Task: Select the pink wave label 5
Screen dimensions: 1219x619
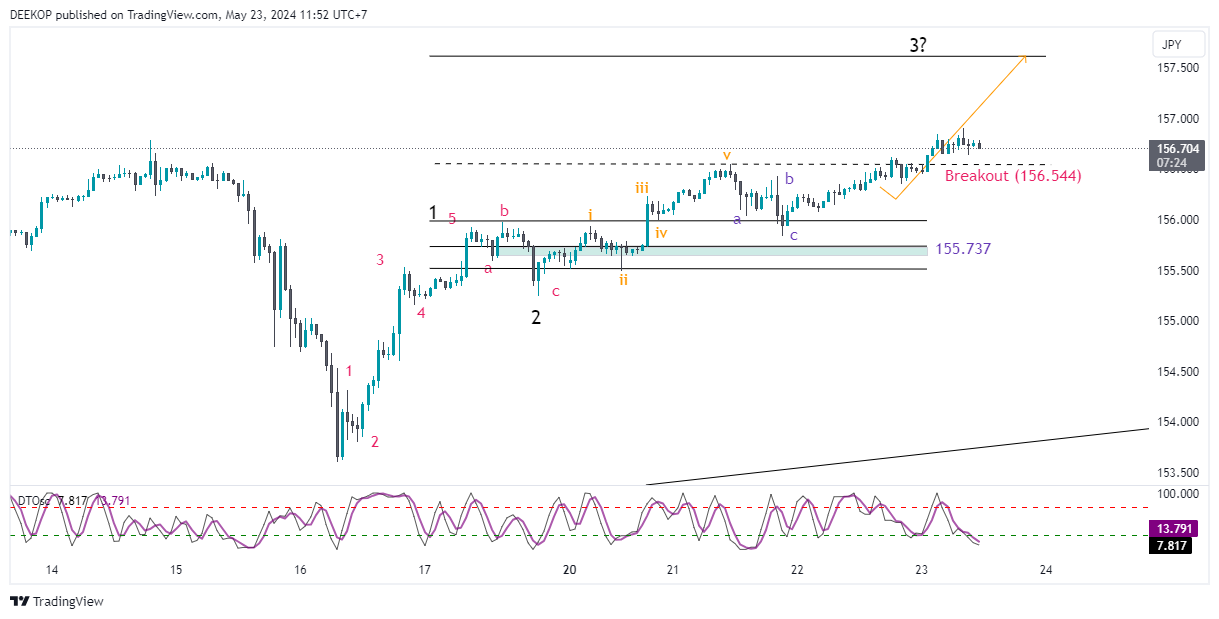Action: 452,218
